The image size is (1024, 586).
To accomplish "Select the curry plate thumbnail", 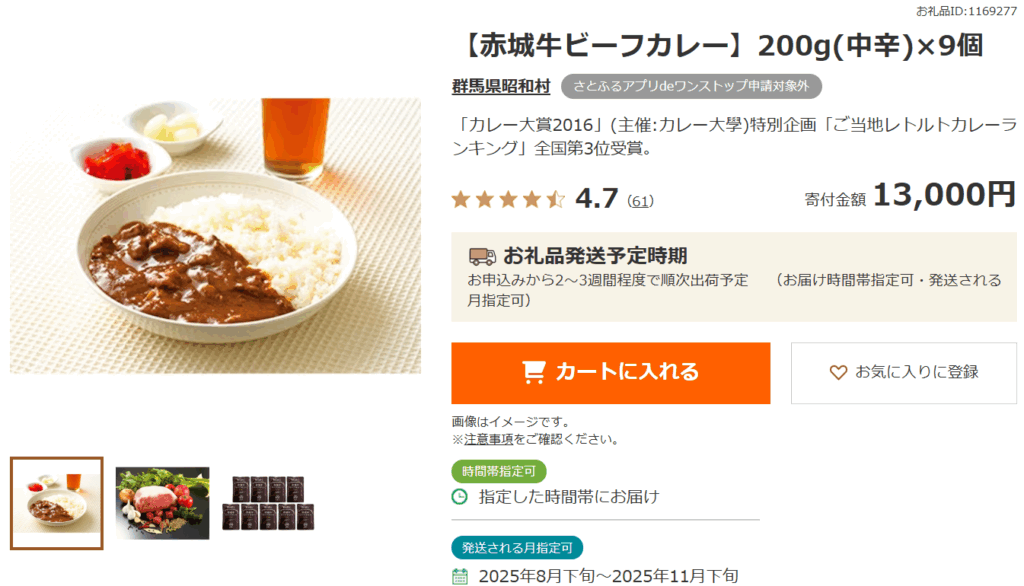I will (57, 503).
